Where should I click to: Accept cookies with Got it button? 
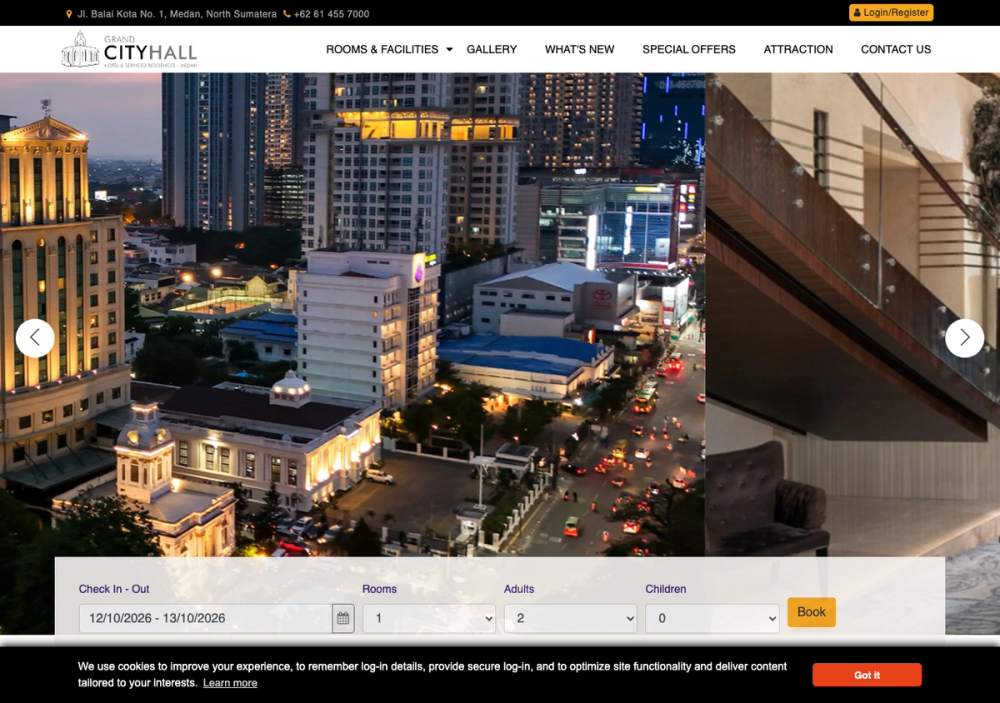pyautogui.click(x=867, y=675)
